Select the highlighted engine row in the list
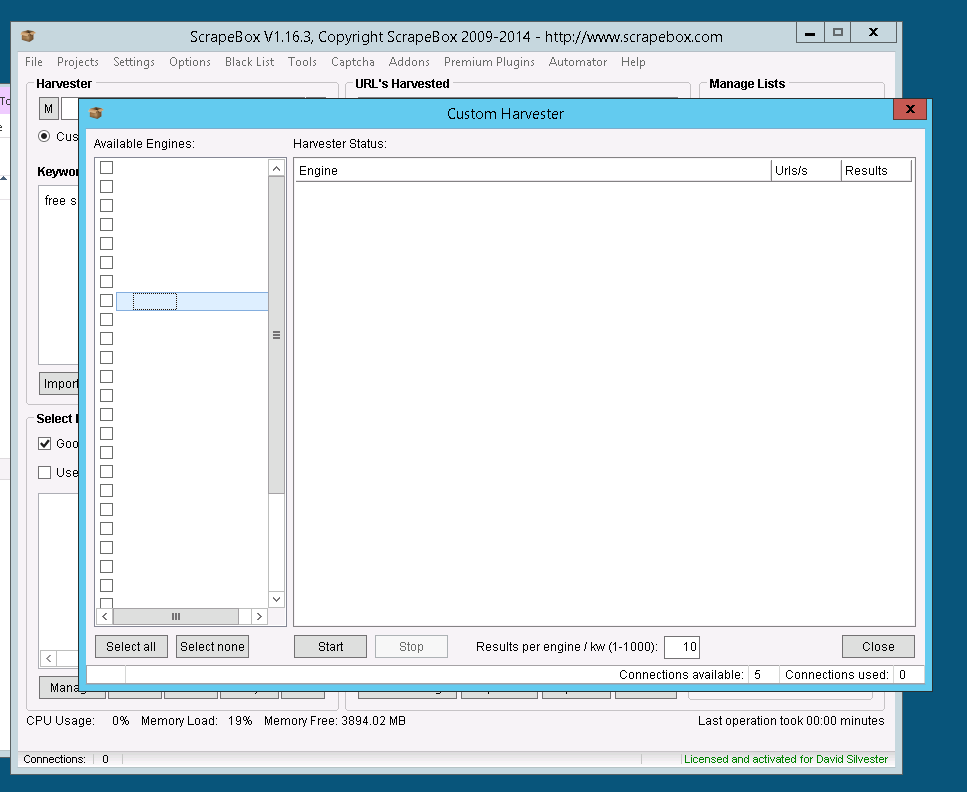The width and height of the screenshot is (967, 792). (x=192, y=301)
